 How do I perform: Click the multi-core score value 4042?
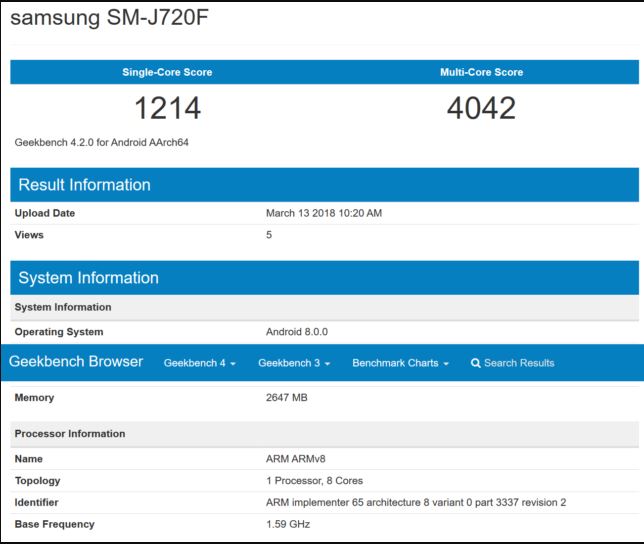(x=481, y=108)
